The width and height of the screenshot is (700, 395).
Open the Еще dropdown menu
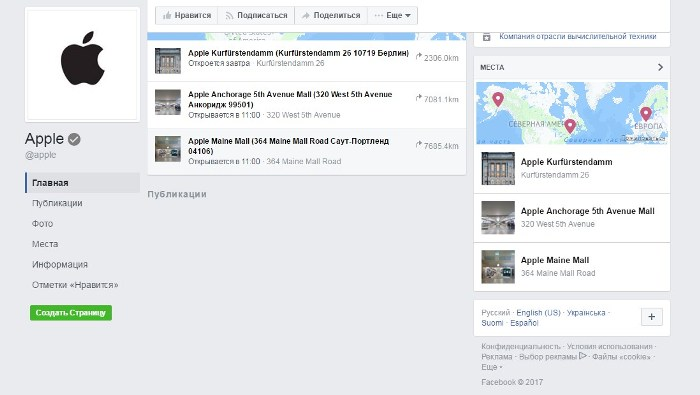392,15
